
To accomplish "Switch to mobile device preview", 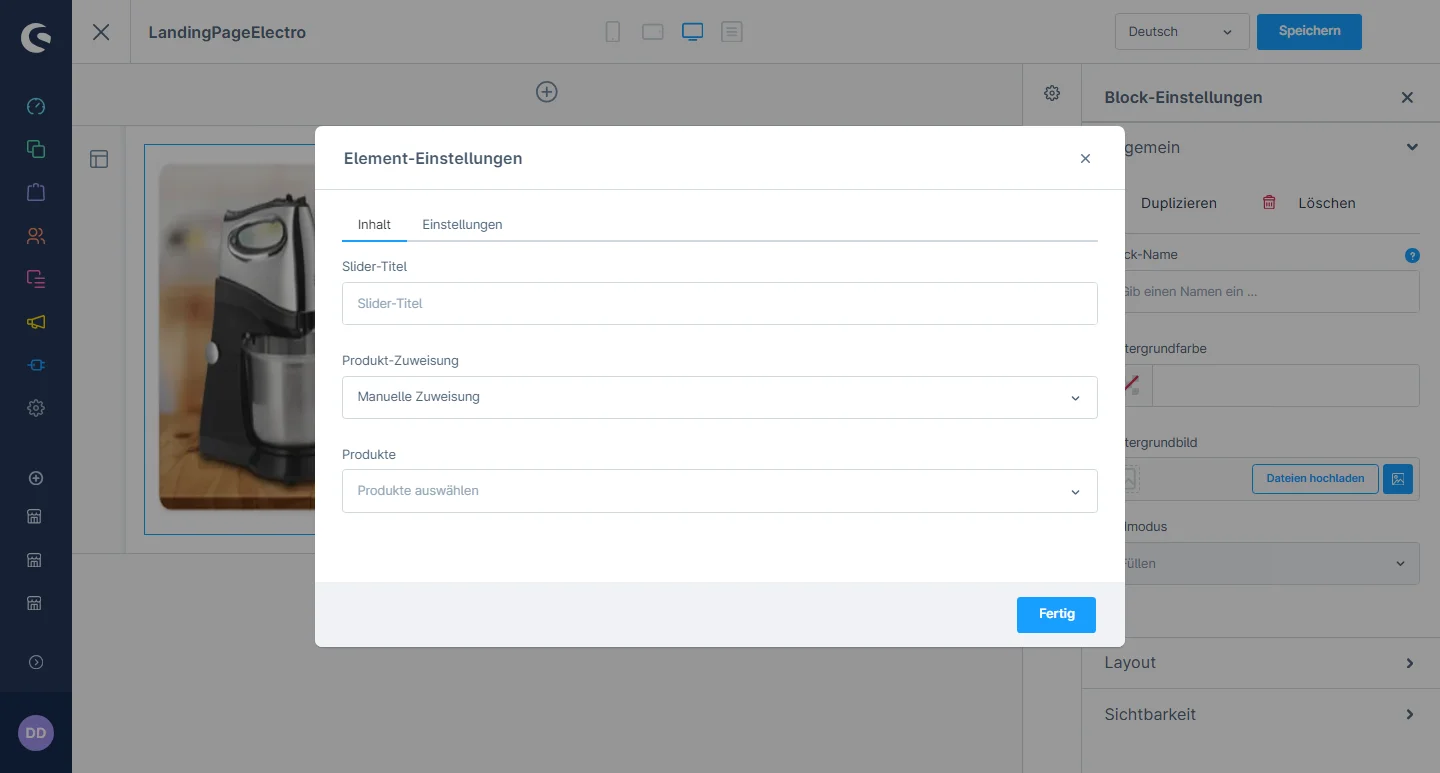I will [613, 32].
